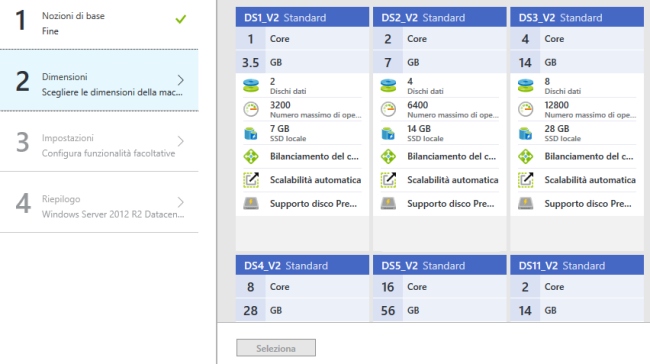The image size is (650, 364).
Task: Click the premium disk support icon in DS2_V2 card
Action: coord(388,203)
